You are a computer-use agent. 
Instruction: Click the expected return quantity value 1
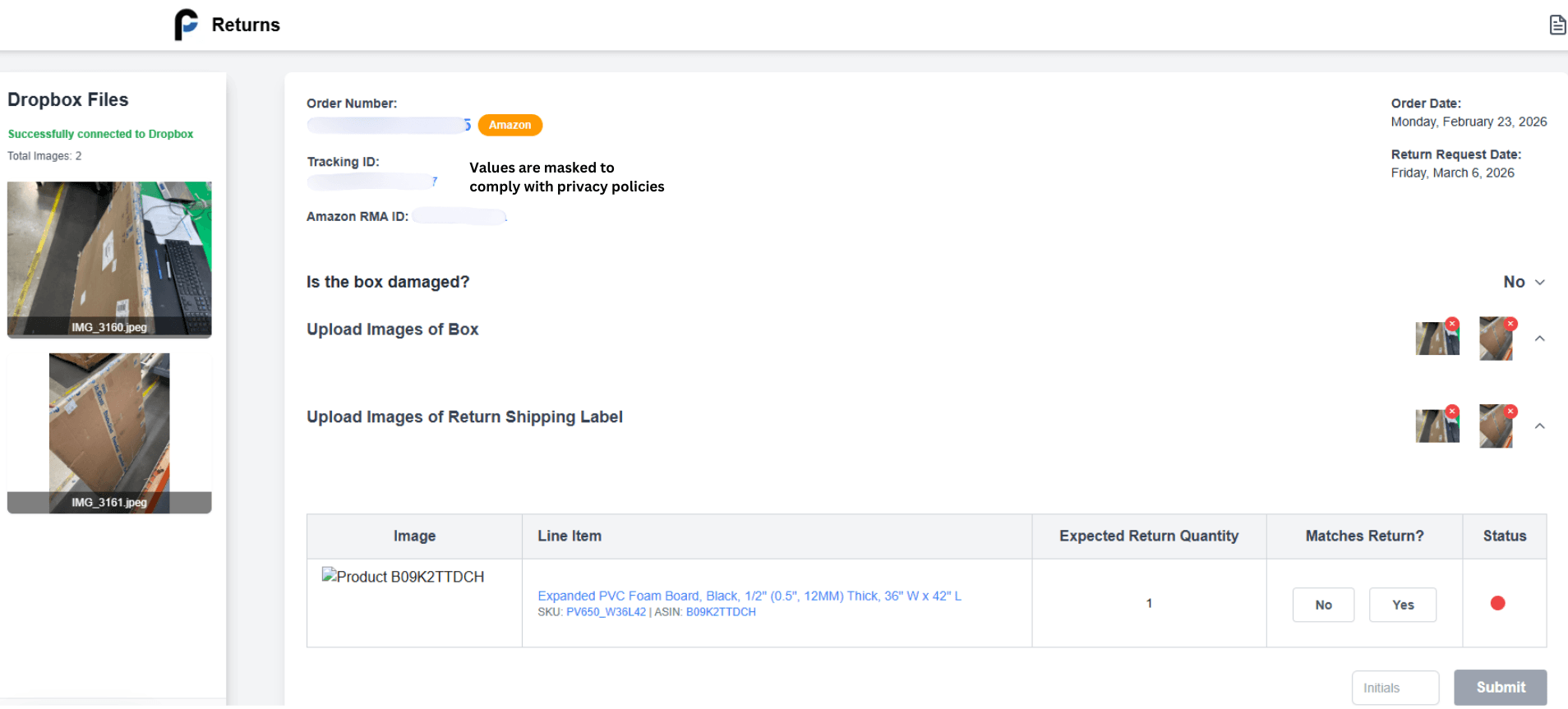click(x=1149, y=603)
